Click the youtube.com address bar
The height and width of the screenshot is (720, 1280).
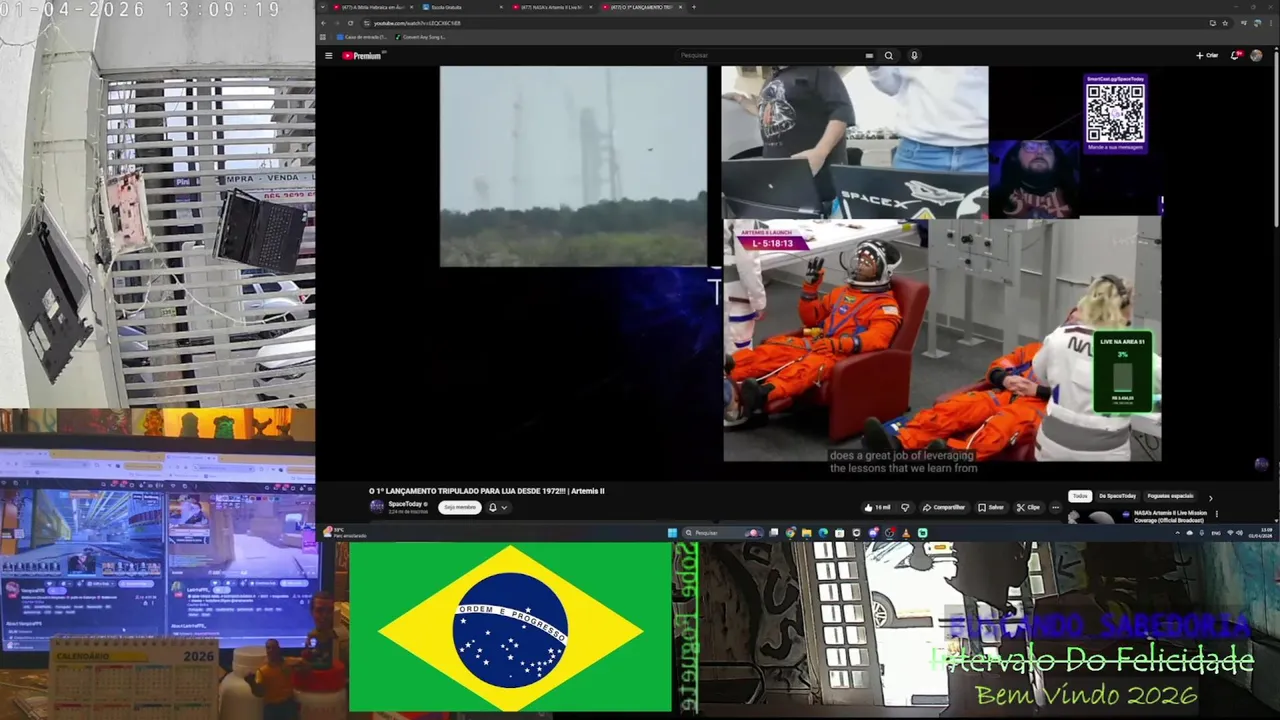pyautogui.click(x=780, y=23)
